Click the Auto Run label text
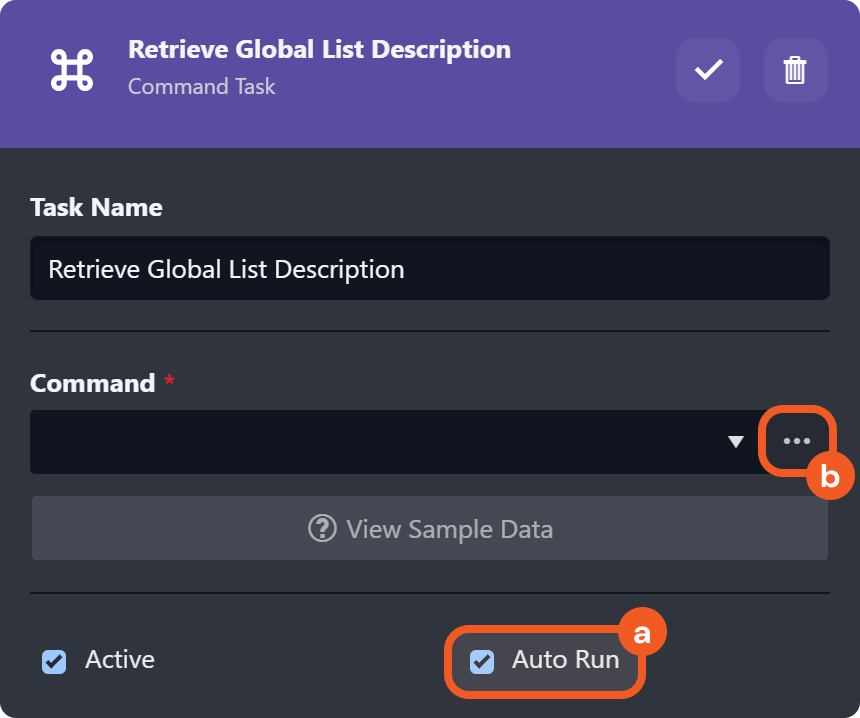The width and height of the screenshot is (860, 718). click(x=565, y=660)
